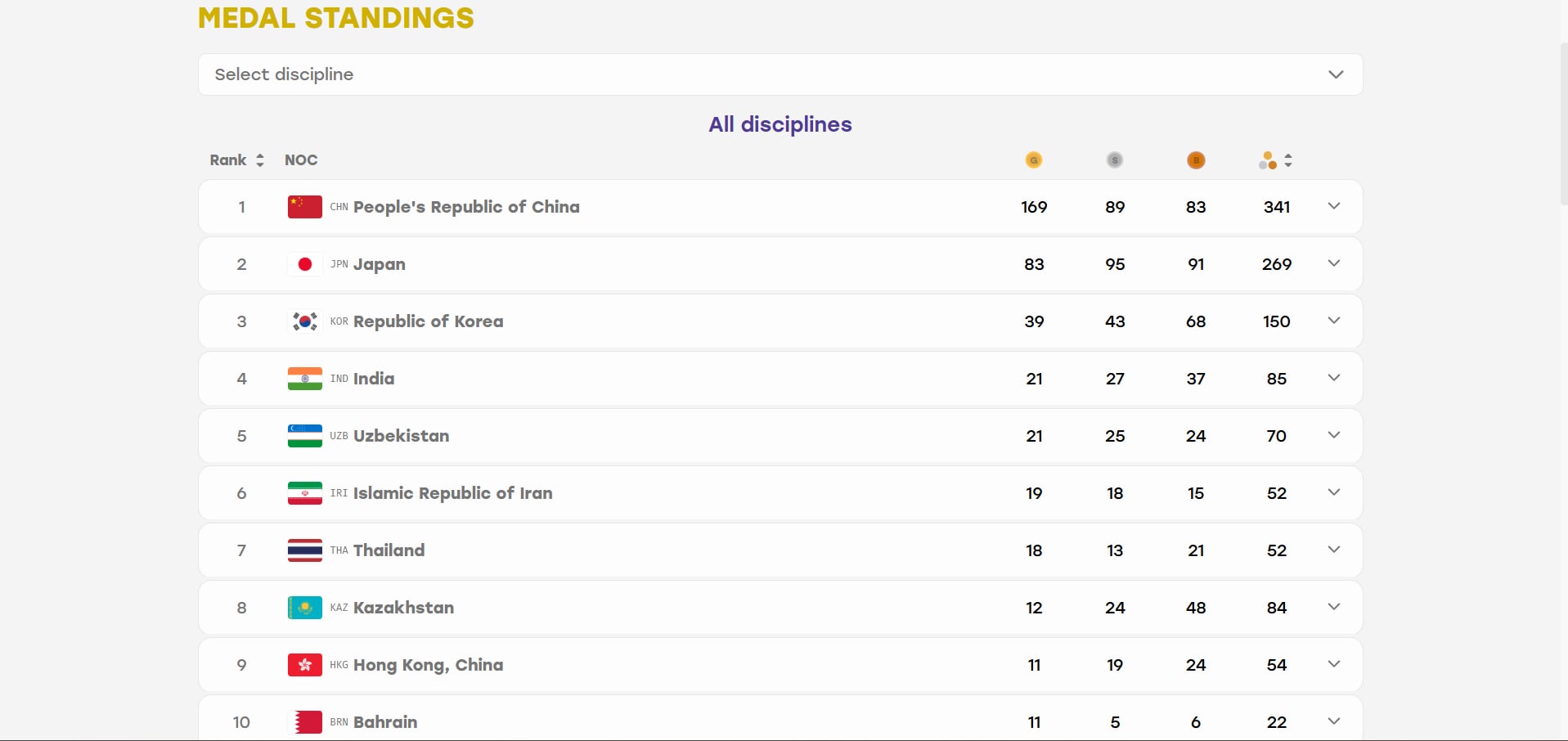Click the silver medal column icon
This screenshot has height=741, width=1568.
click(1115, 160)
